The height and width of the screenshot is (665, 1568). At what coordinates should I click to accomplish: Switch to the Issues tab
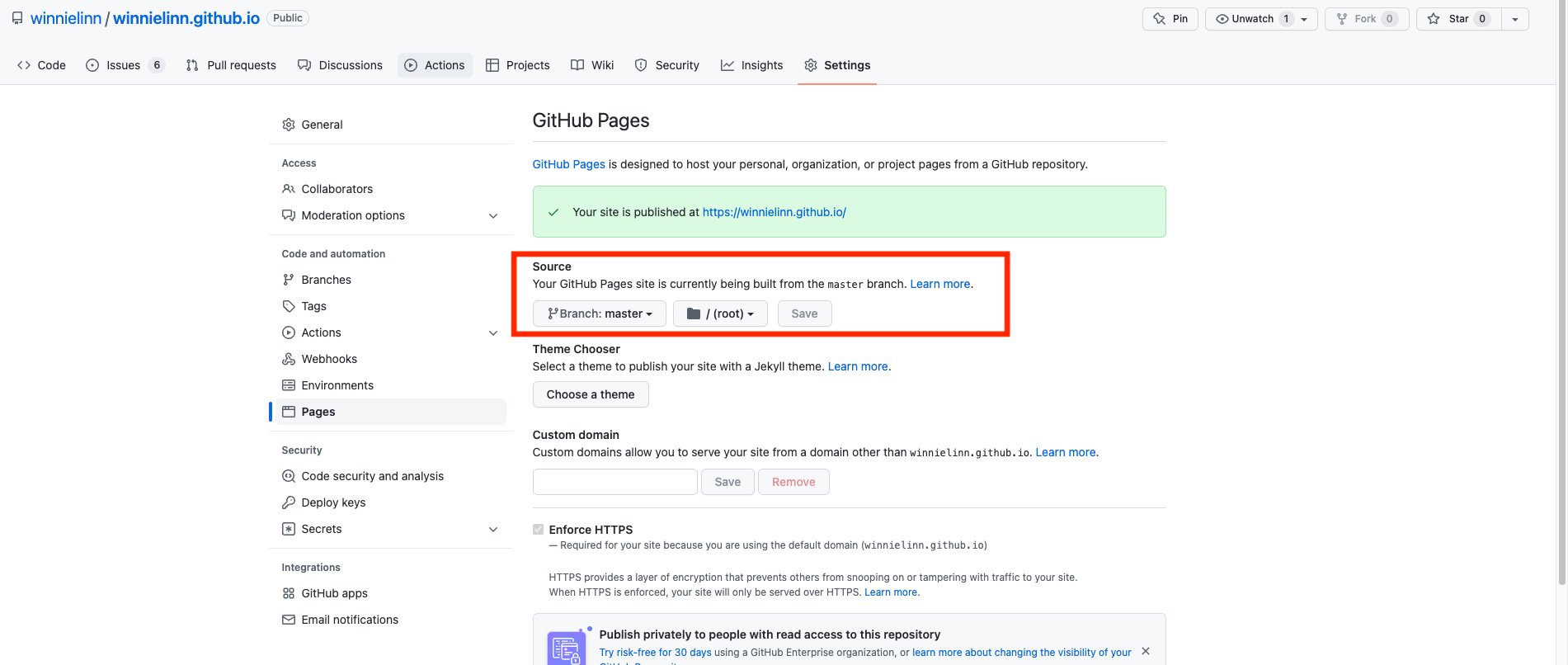pos(125,65)
